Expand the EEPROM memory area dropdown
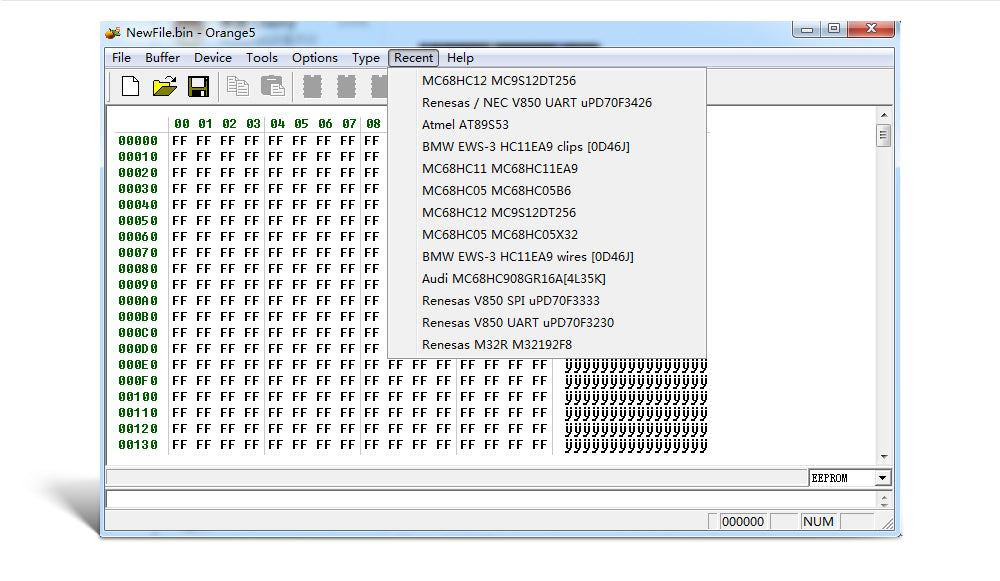 (881, 478)
